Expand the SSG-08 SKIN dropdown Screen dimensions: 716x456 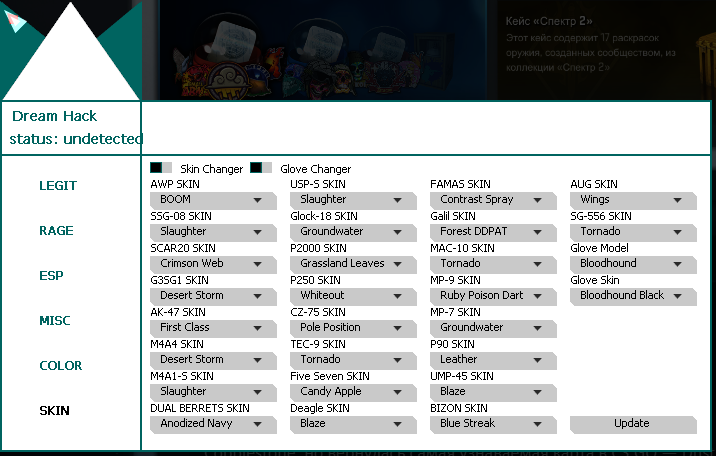pos(213,233)
